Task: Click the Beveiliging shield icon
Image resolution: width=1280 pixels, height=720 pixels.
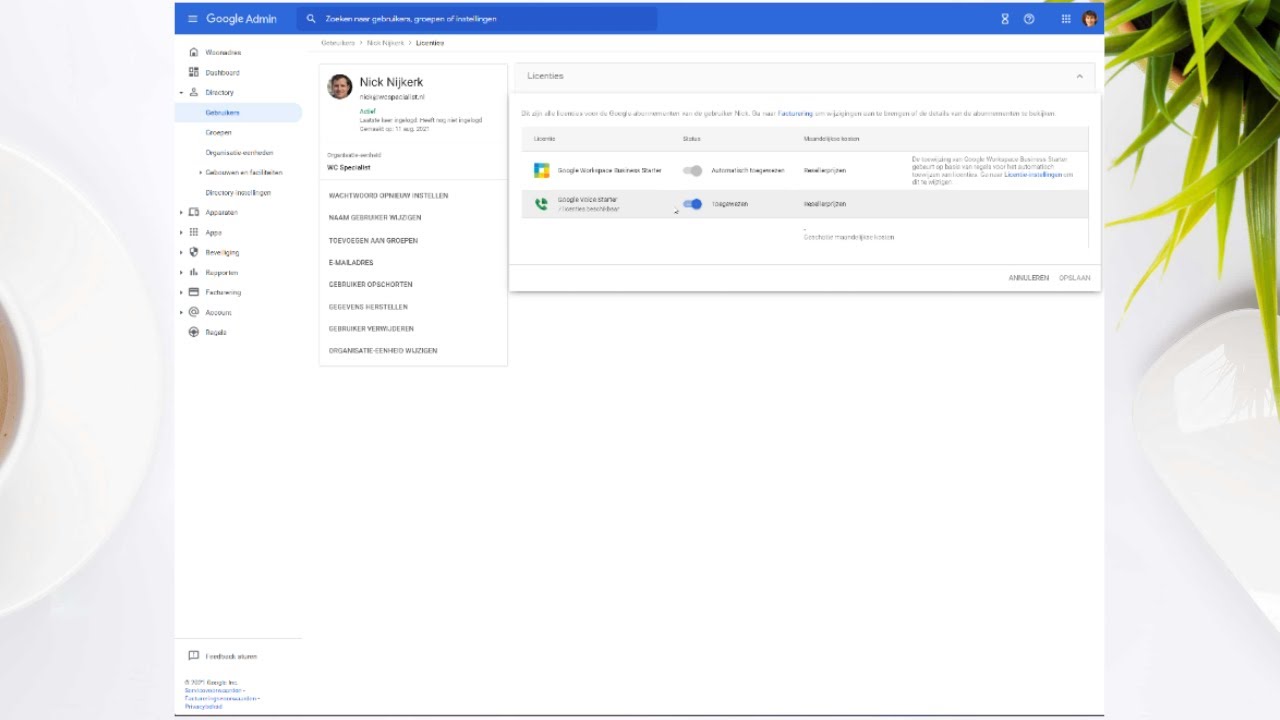Action: [x=194, y=252]
